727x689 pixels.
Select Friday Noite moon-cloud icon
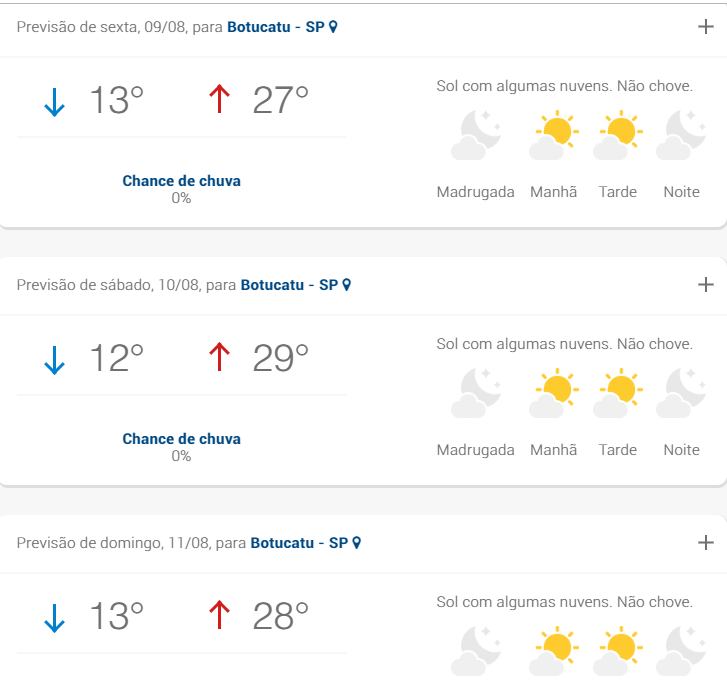[682, 135]
